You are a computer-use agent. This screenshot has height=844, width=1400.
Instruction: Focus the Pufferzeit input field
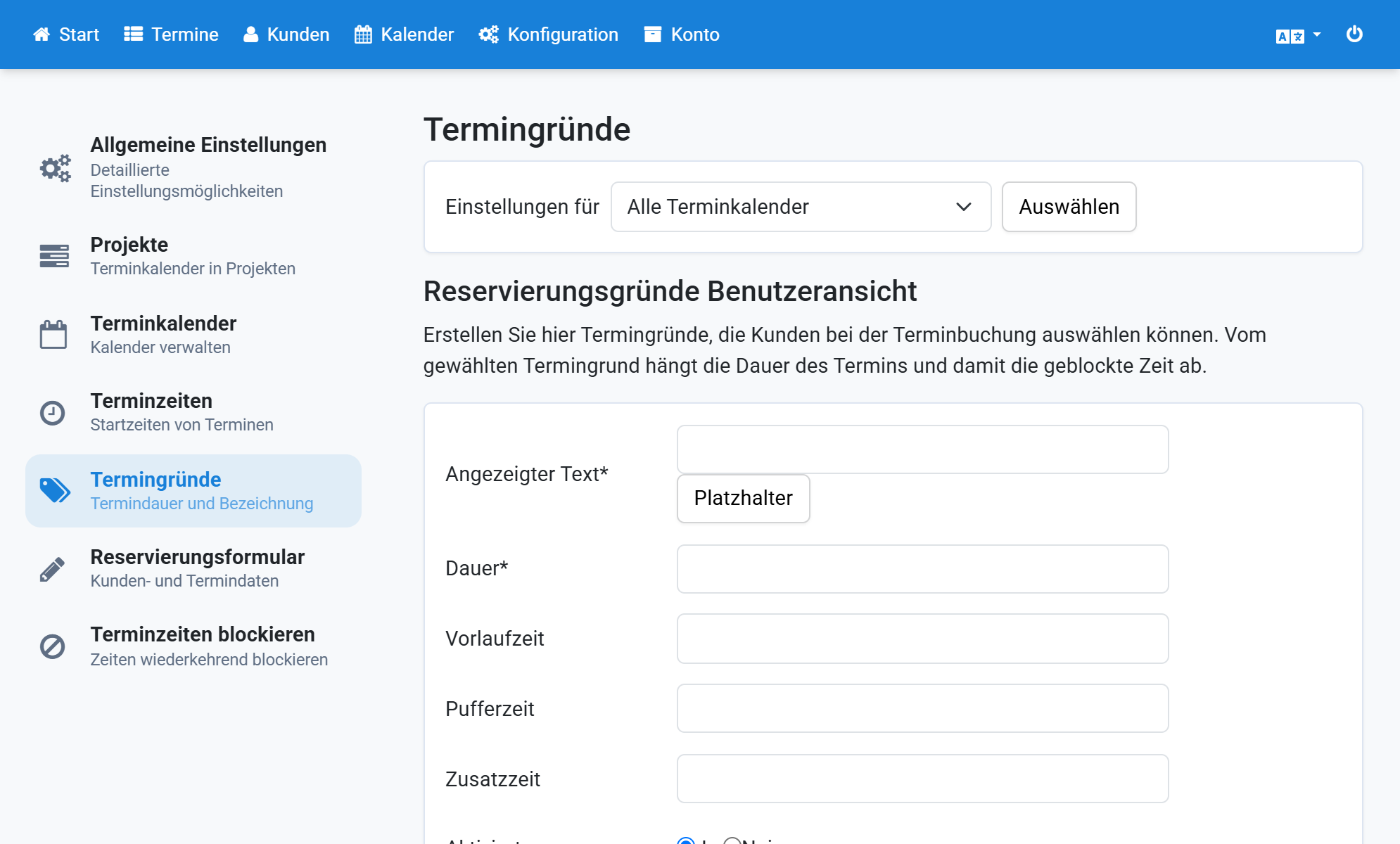tap(922, 708)
